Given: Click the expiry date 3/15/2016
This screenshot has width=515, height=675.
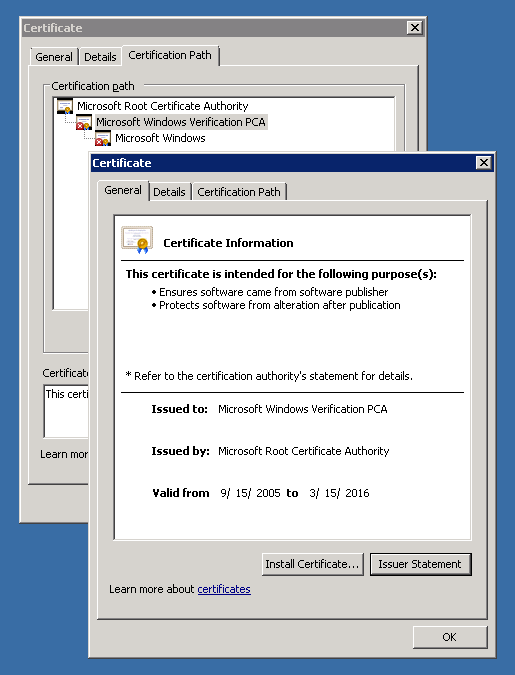Looking at the screenshot, I should click(339, 493).
